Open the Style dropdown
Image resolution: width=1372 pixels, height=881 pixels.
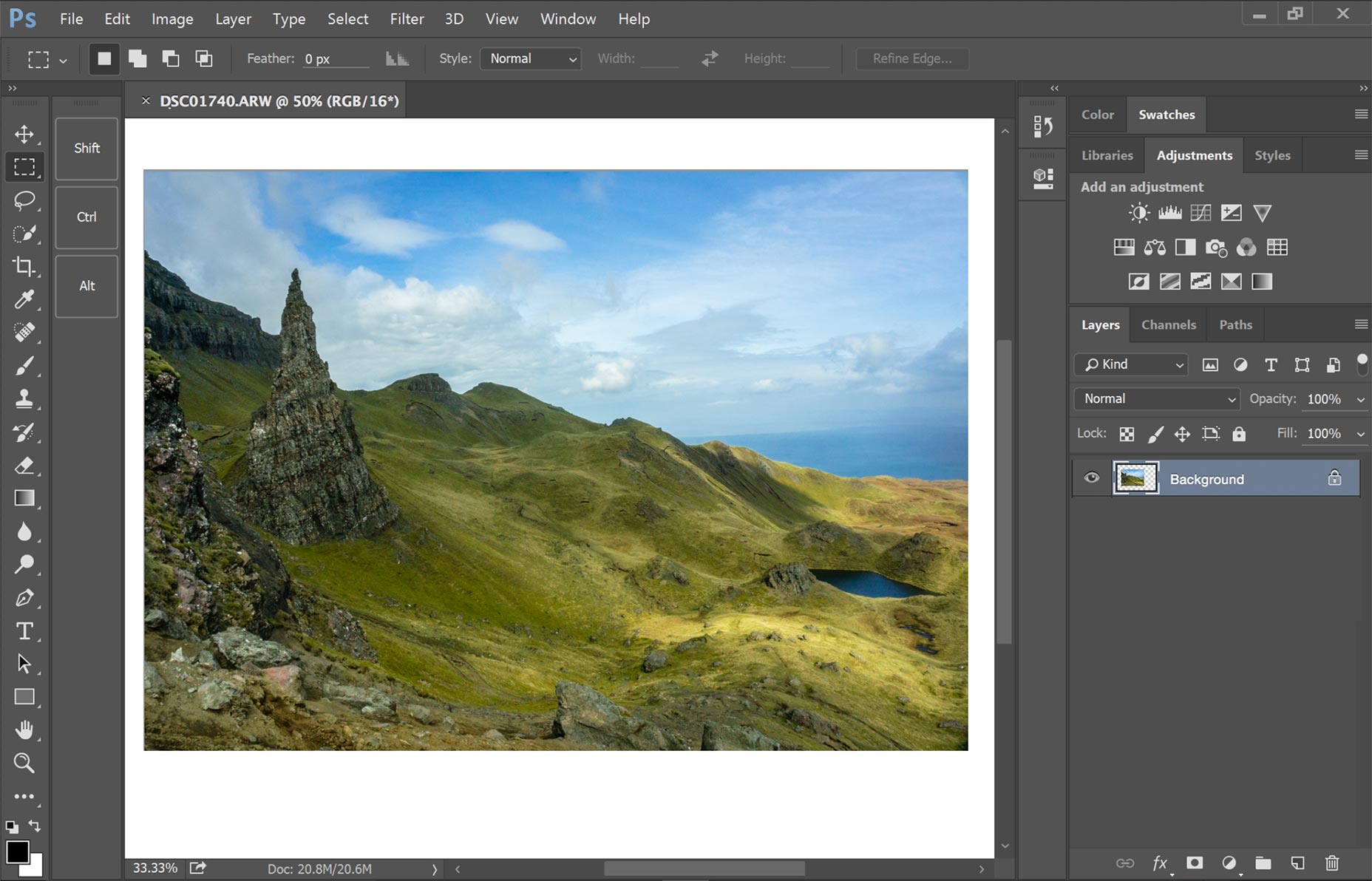(x=531, y=59)
